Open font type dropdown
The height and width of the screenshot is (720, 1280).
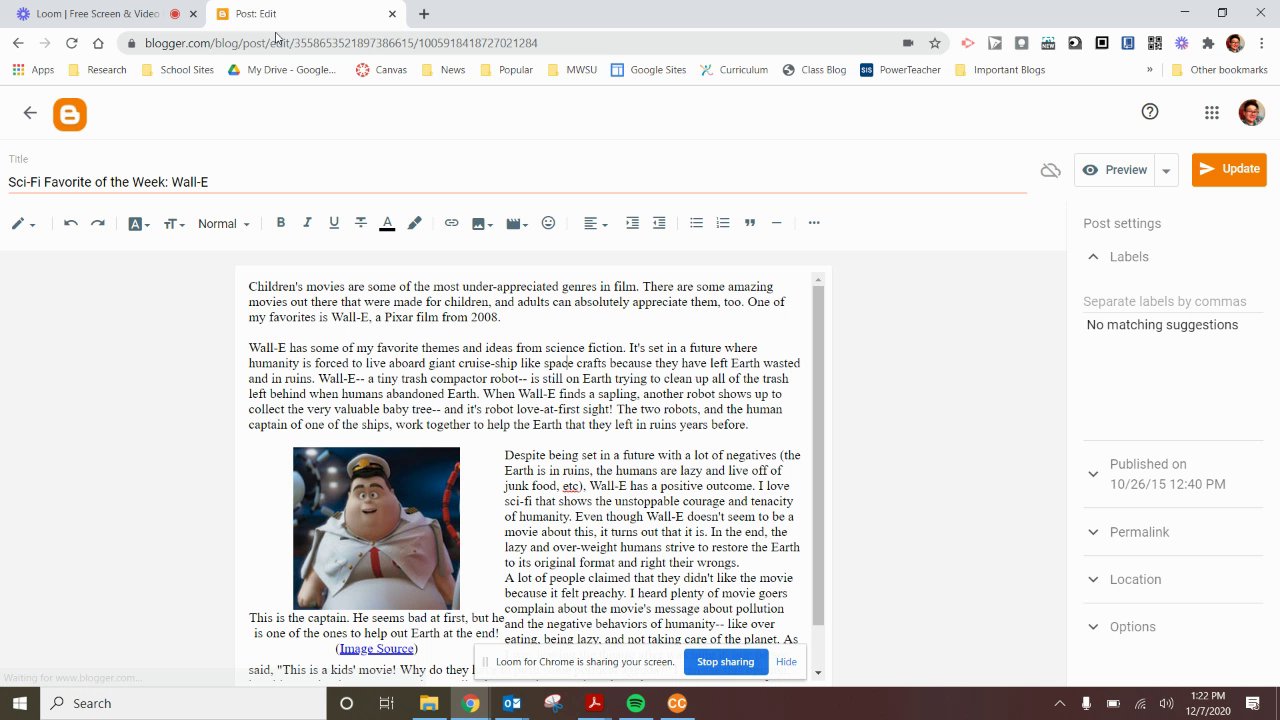[x=139, y=224]
